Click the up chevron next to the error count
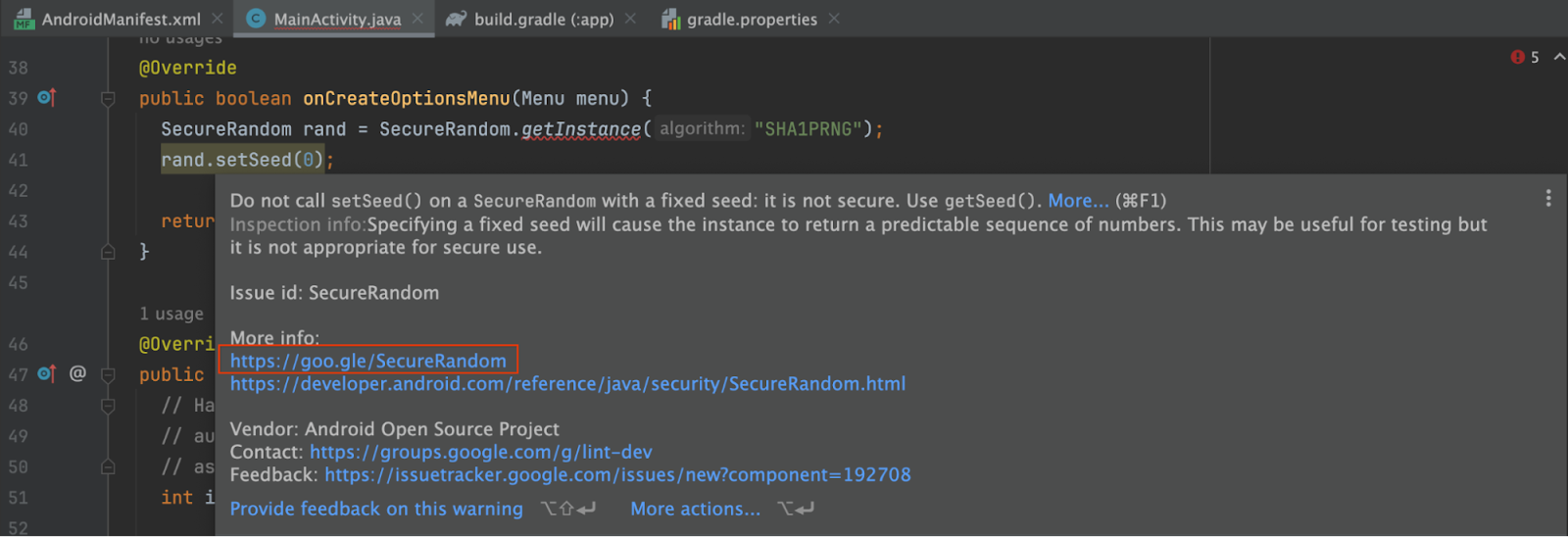The width and height of the screenshot is (1568, 537). pos(1558,57)
